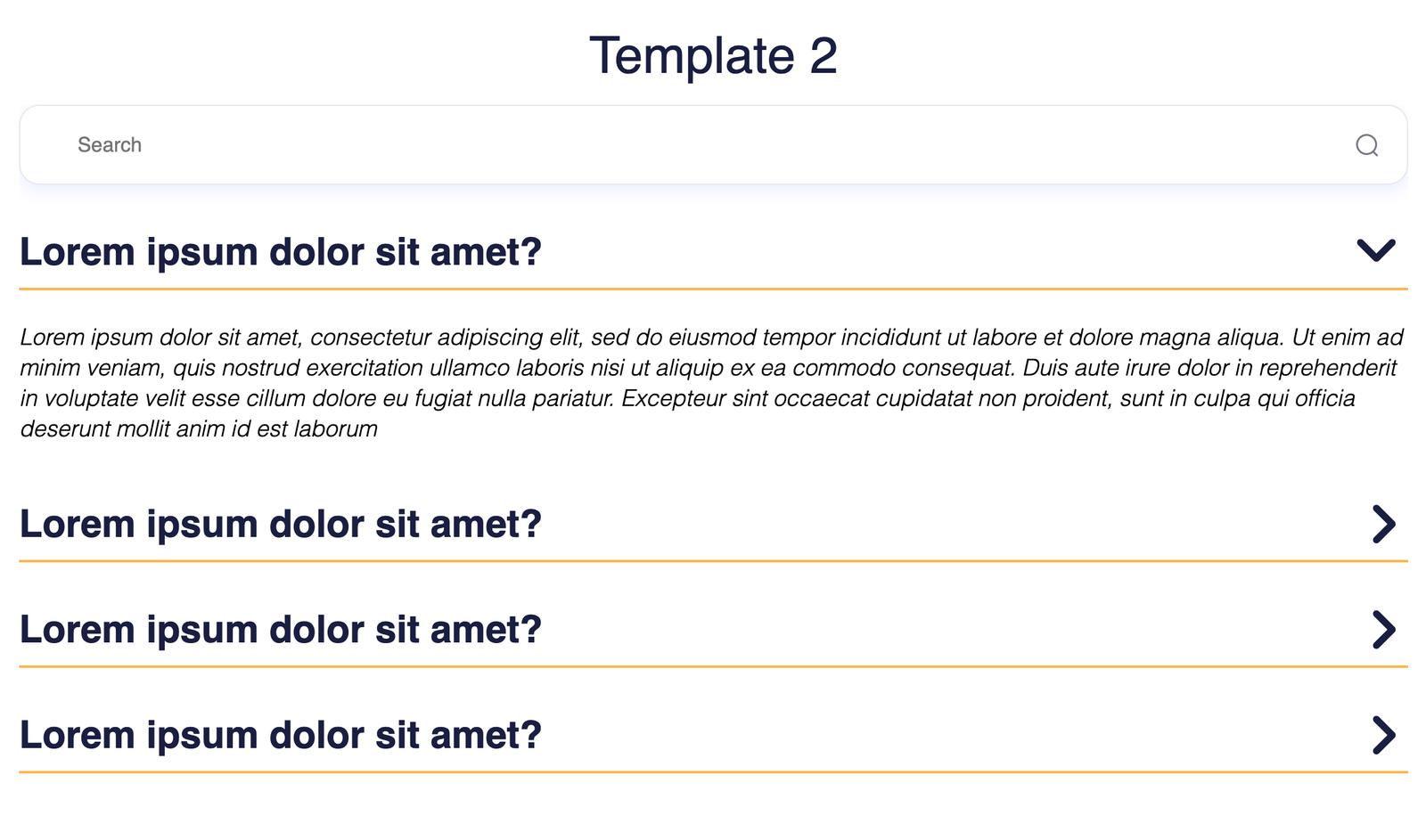The width and height of the screenshot is (1426, 840).
Task: Collapse the first question using the down chevron
Action: (x=1375, y=250)
